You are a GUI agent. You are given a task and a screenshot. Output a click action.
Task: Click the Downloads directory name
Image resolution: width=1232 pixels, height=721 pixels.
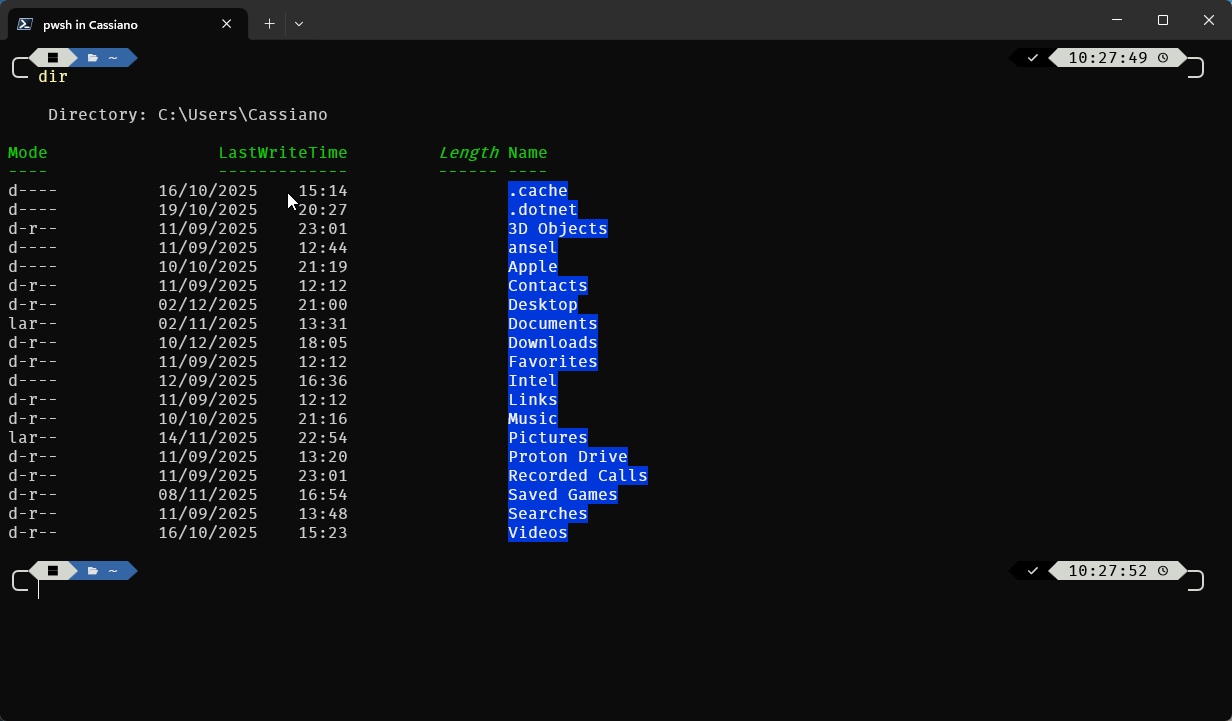pyautogui.click(x=552, y=343)
